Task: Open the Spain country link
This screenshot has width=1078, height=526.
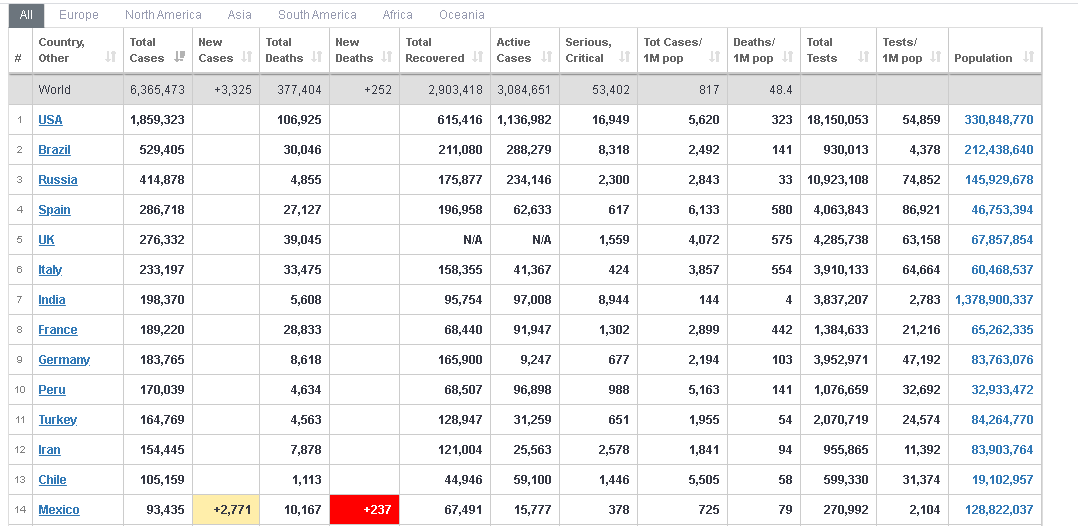Action: click(x=54, y=210)
